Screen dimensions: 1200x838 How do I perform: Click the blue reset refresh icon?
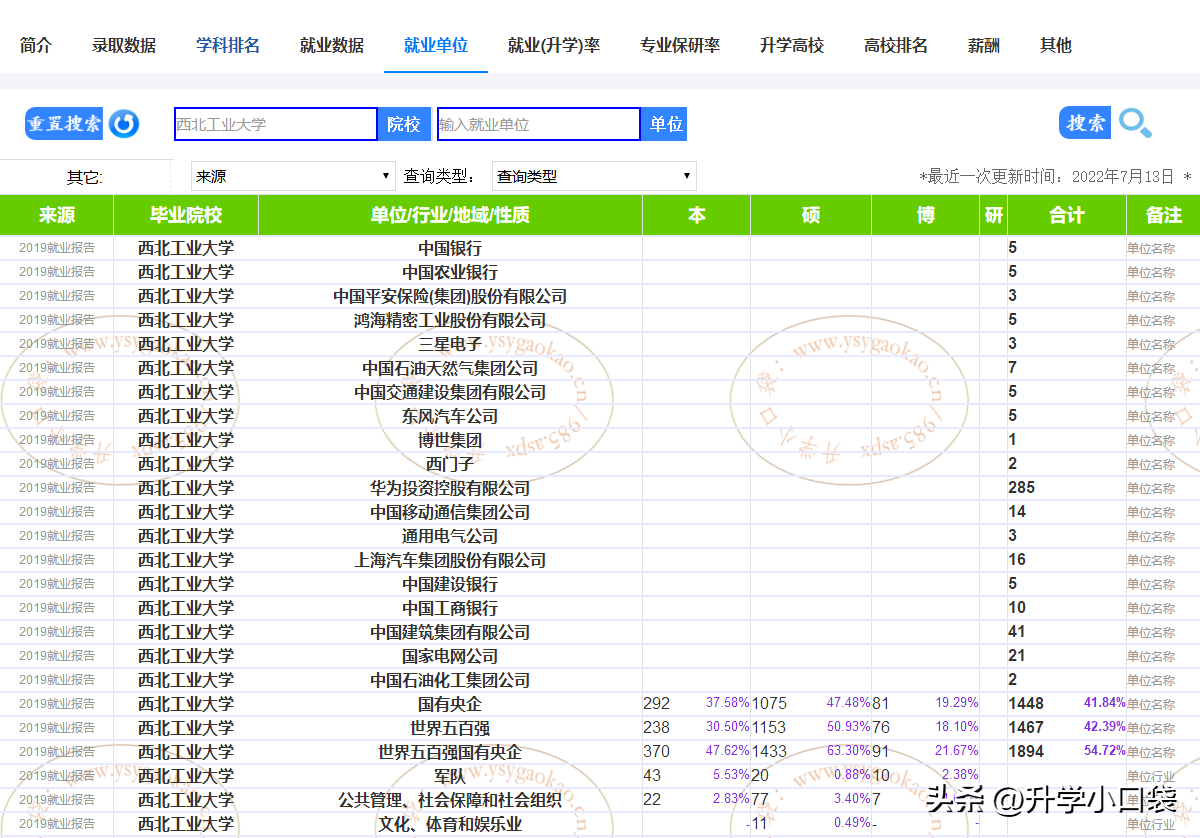click(x=124, y=124)
